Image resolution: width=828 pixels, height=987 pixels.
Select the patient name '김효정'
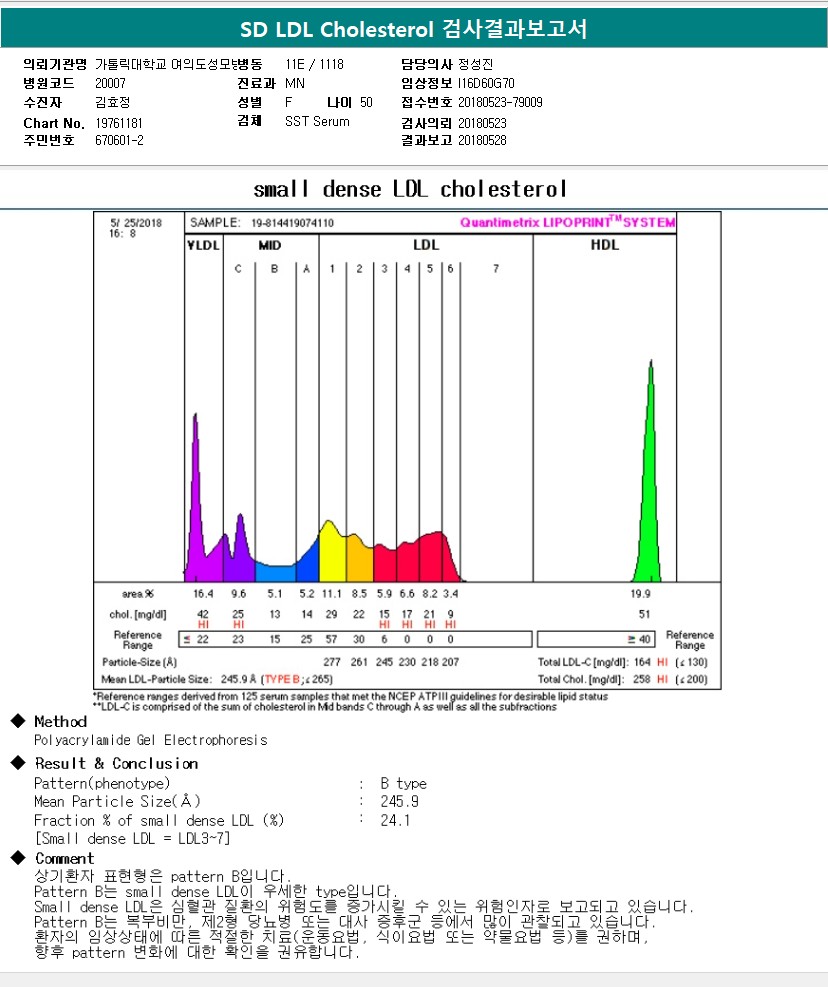coord(112,102)
